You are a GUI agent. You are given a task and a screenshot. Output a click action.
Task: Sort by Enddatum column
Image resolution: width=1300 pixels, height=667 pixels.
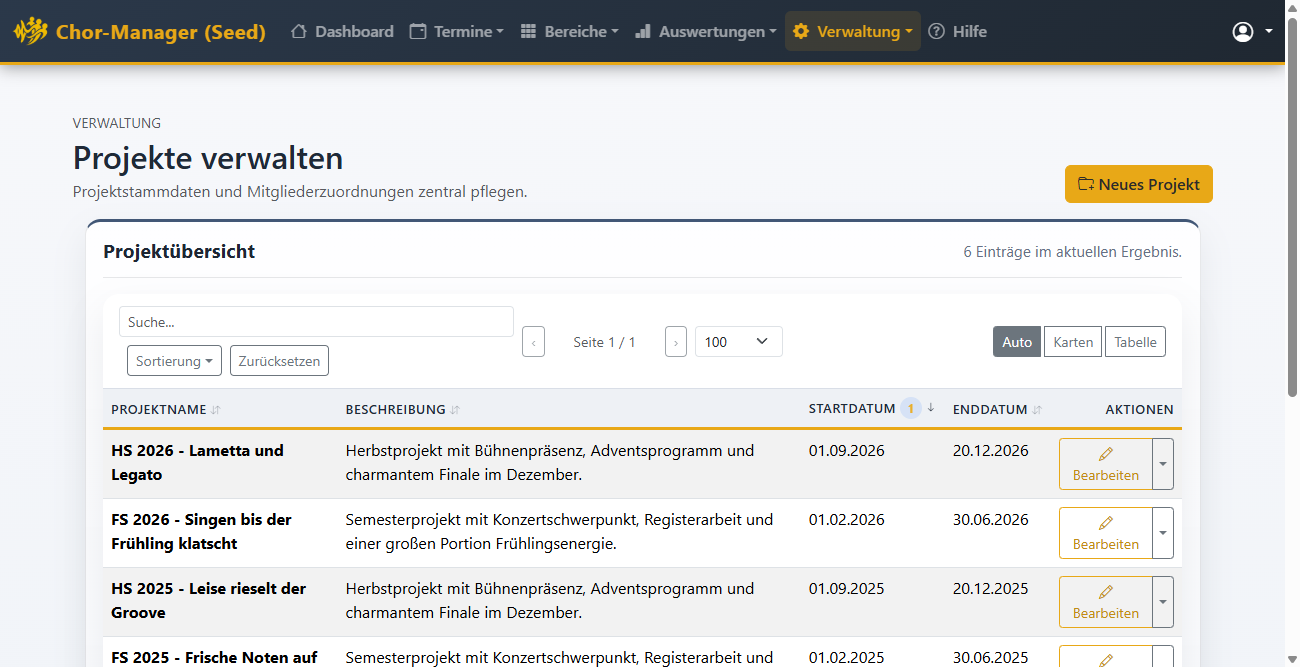(x=998, y=409)
